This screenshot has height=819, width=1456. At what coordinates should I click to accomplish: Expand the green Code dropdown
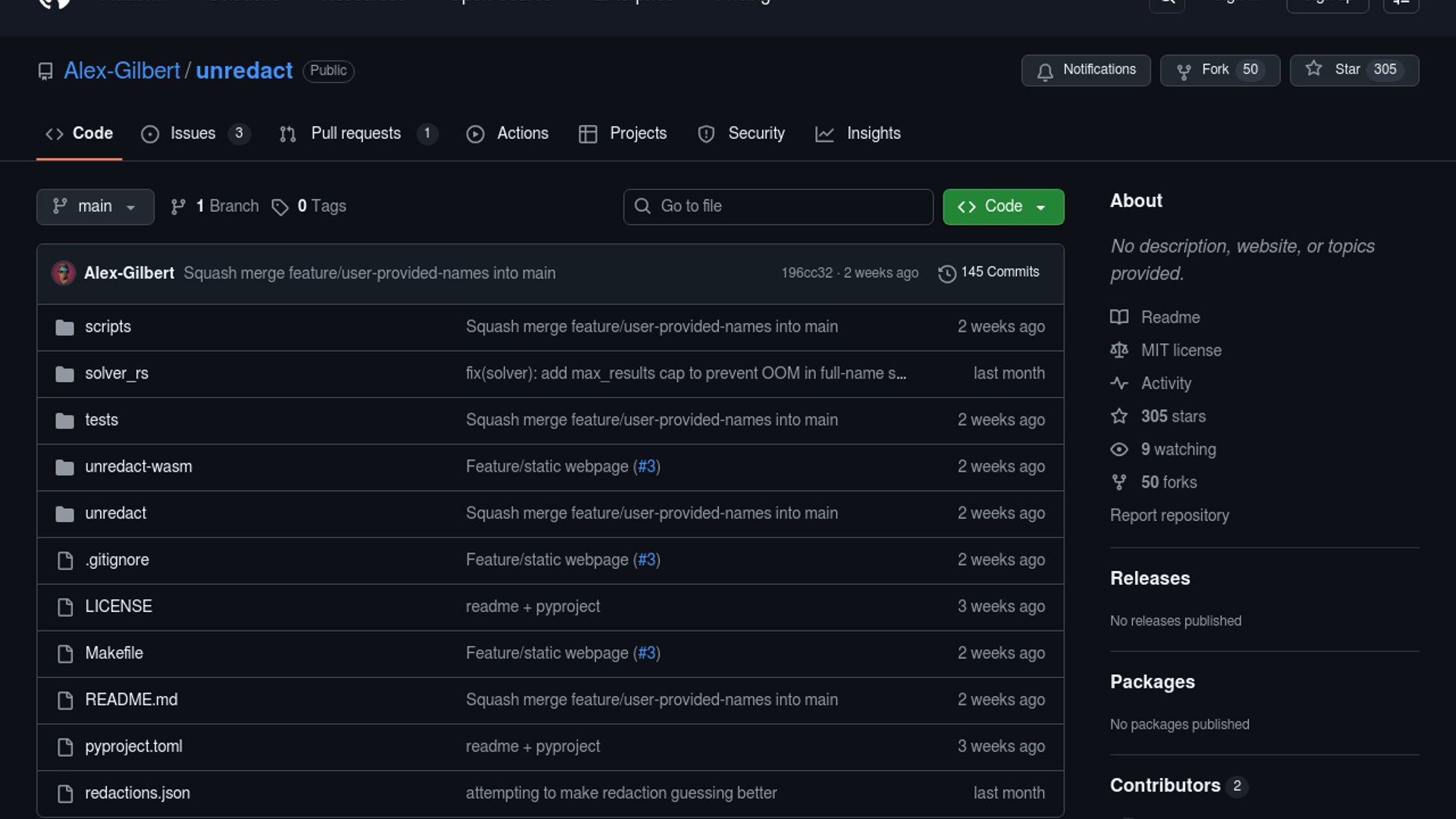point(1003,206)
